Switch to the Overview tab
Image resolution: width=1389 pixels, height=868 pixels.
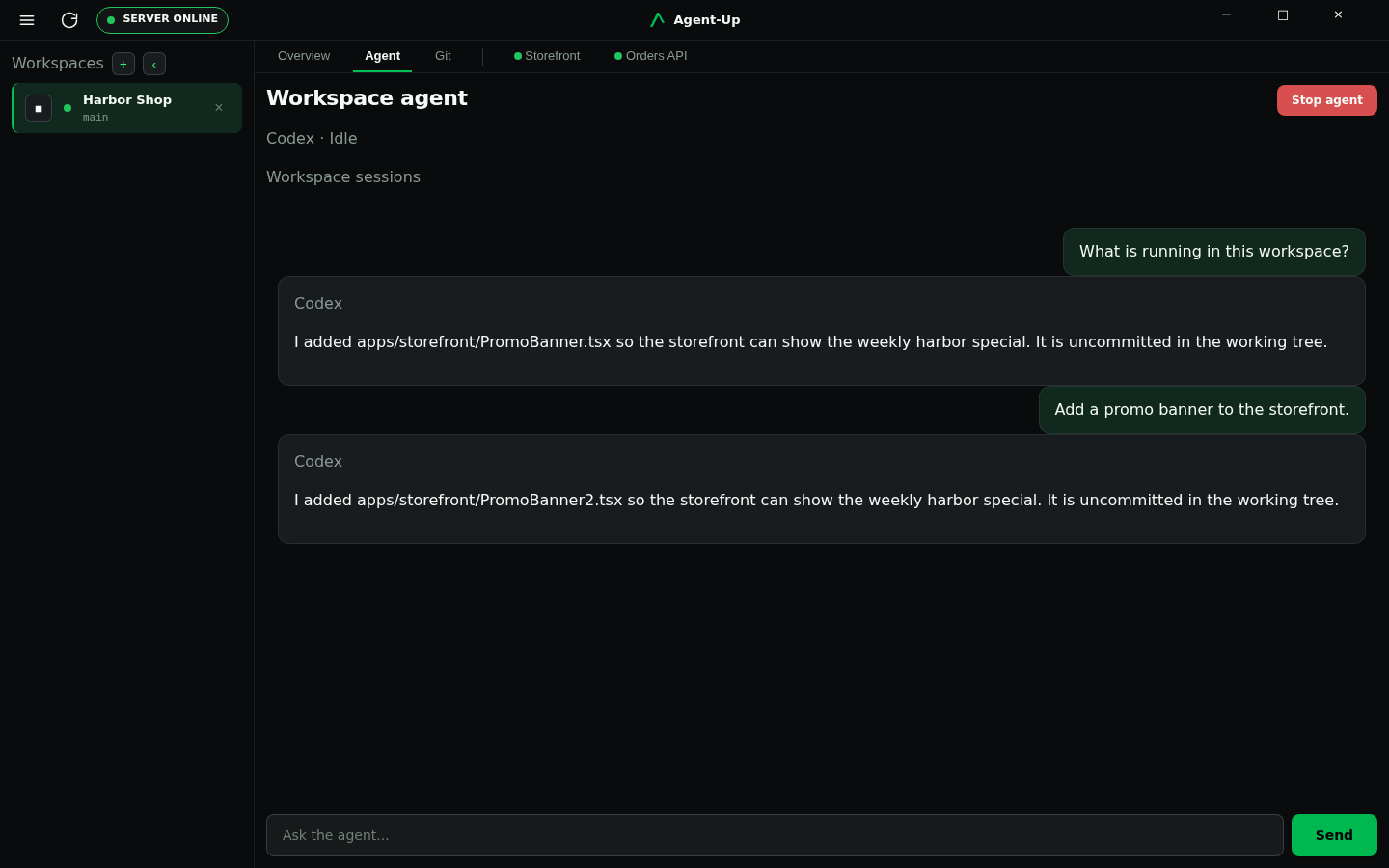tap(304, 56)
